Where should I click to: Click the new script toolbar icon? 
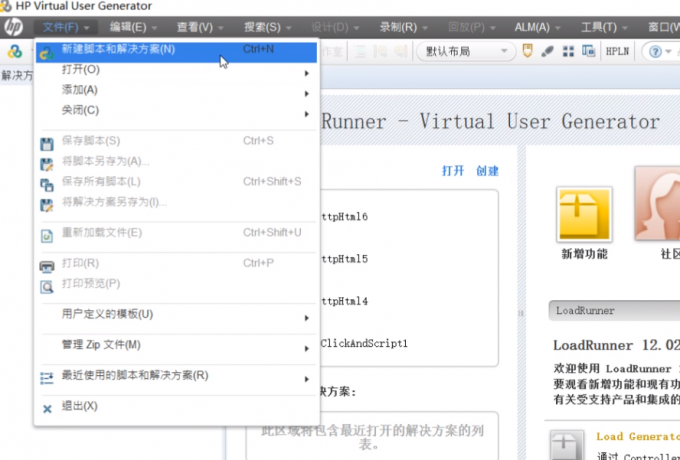(x=15, y=52)
